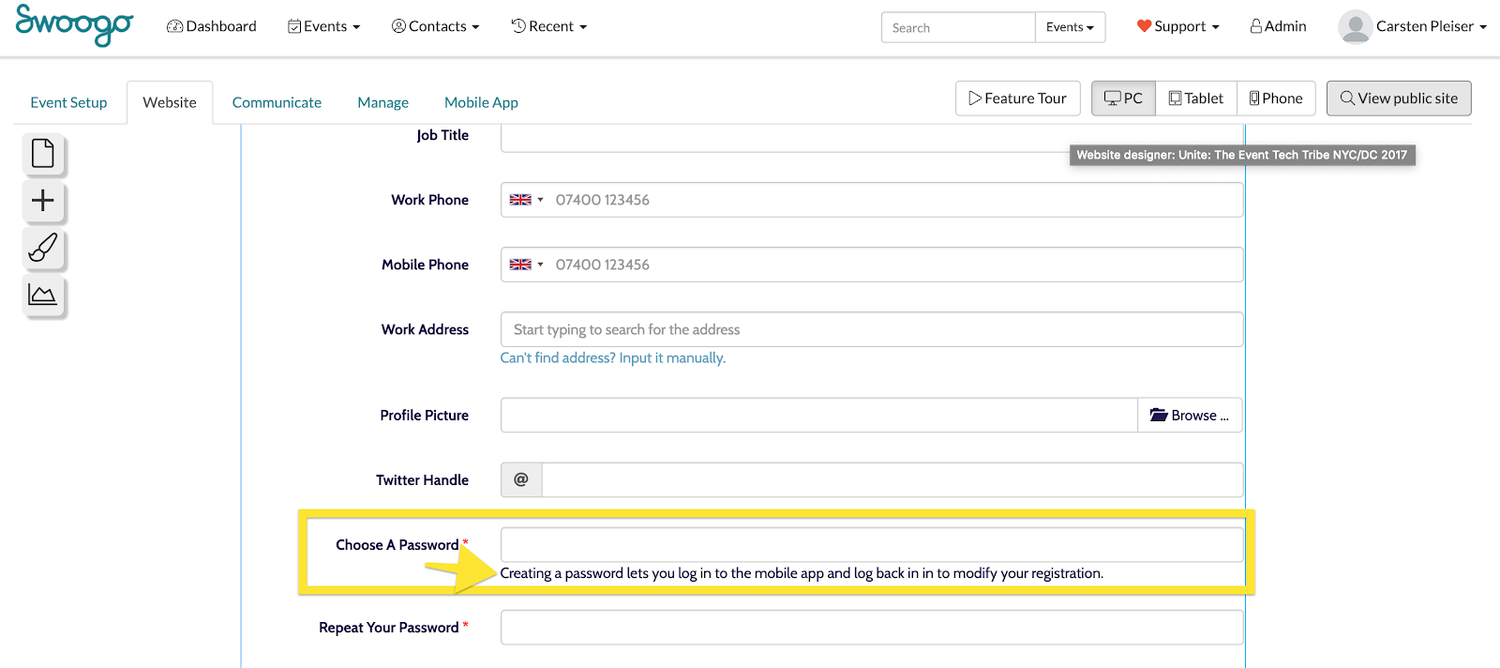Open the Contacts menu
The image size is (1500, 668).
[x=435, y=26]
